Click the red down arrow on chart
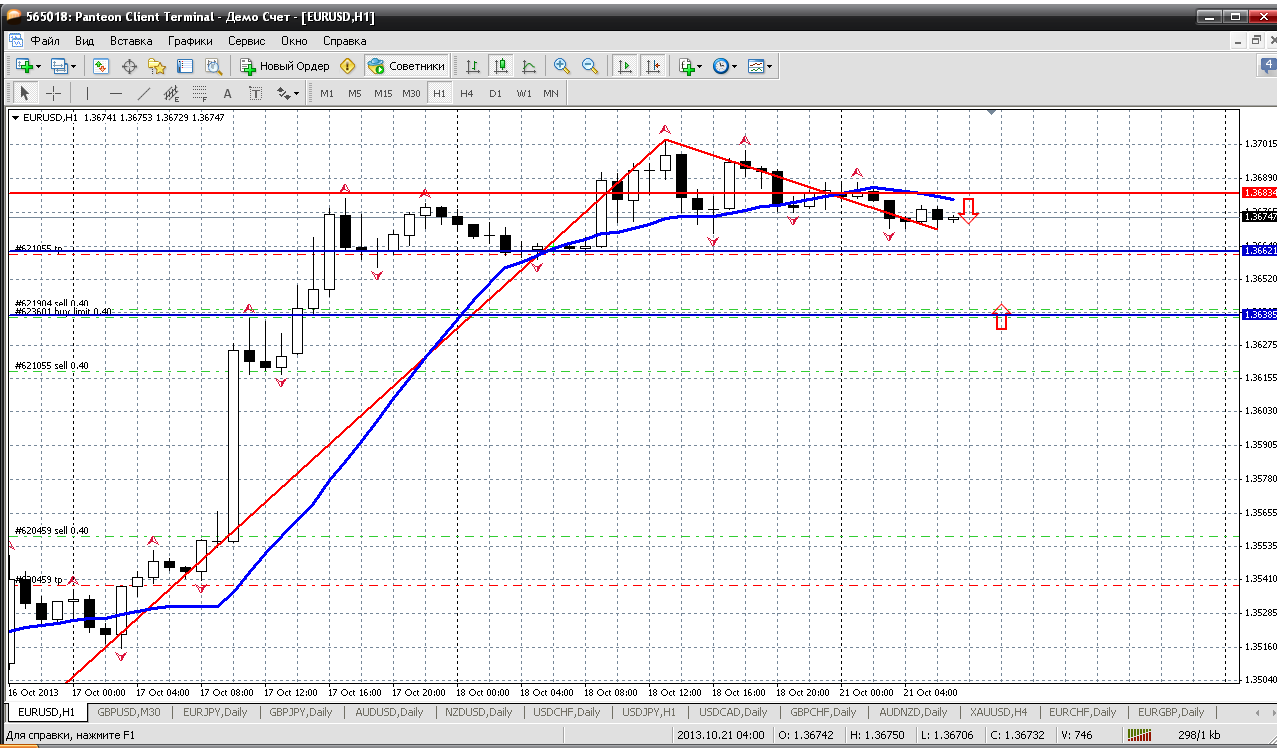This screenshot has width=1288, height=748. click(x=967, y=210)
